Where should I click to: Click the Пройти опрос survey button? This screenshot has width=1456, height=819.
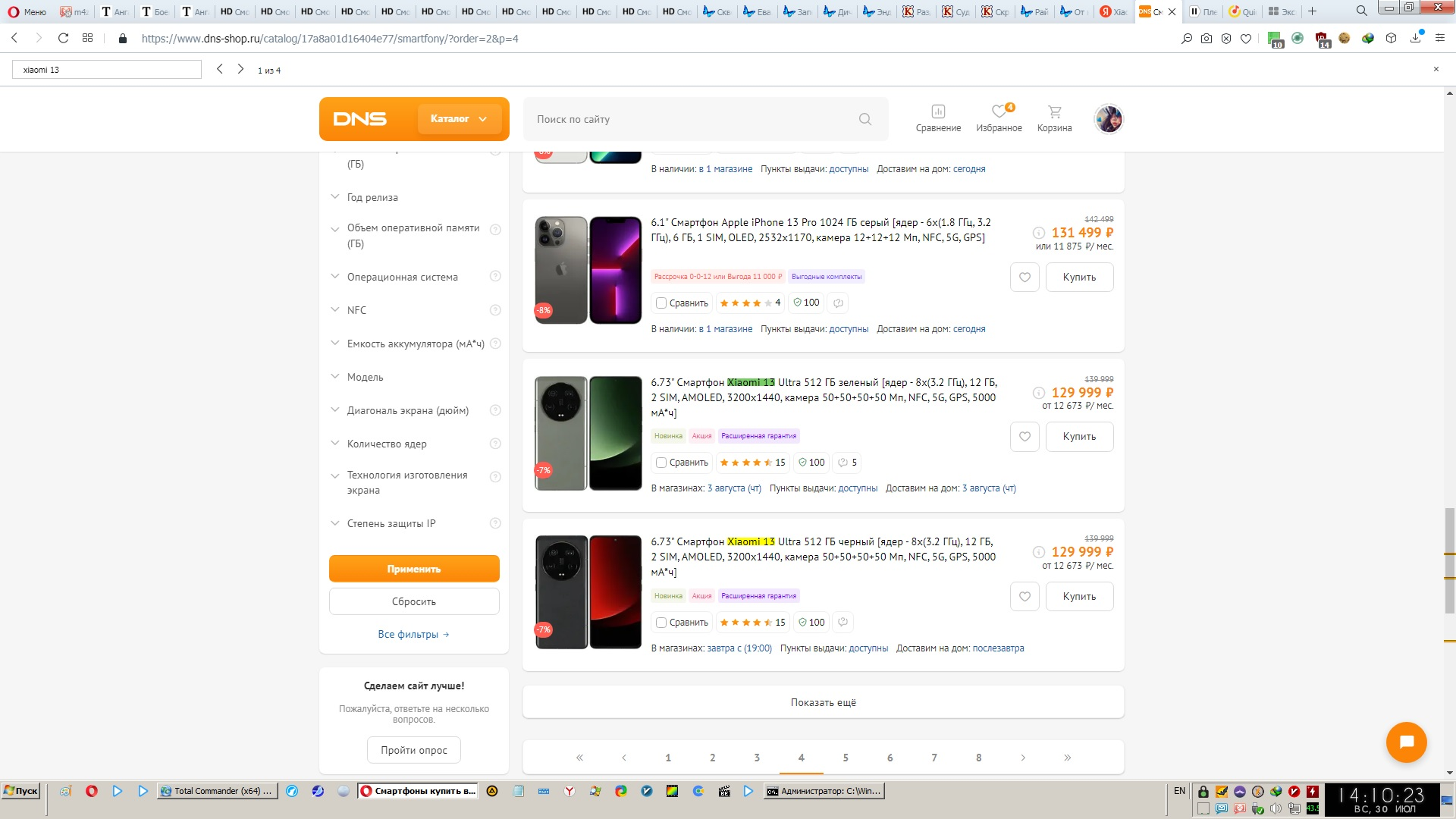[414, 750]
